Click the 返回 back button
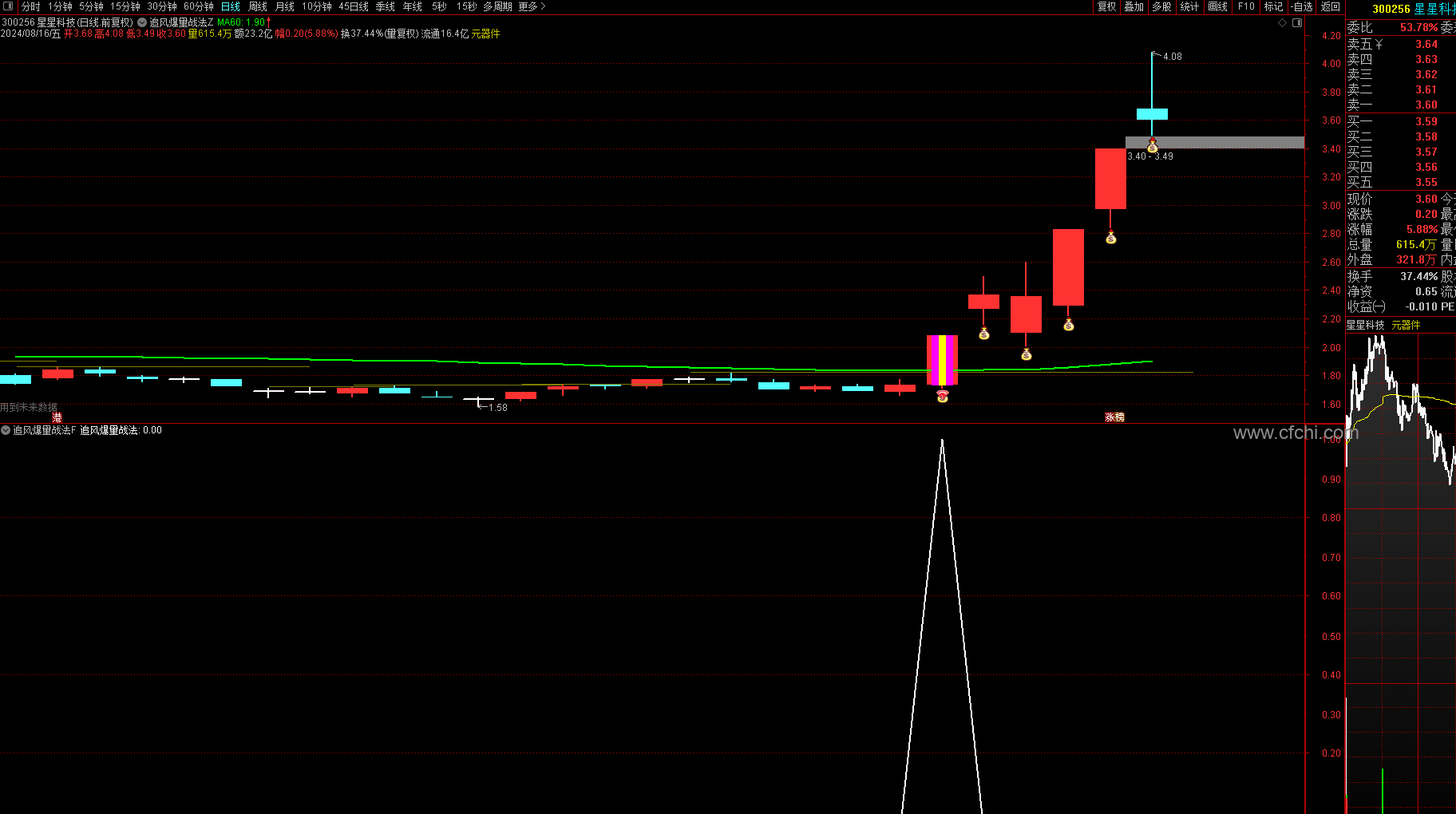The width and height of the screenshot is (1456, 814). pyautogui.click(x=1331, y=6)
